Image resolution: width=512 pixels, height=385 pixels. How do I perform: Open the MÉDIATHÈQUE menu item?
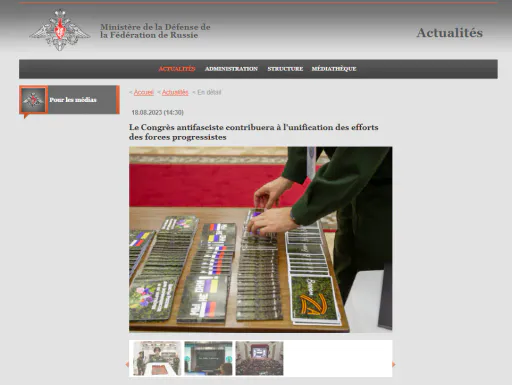334,69
